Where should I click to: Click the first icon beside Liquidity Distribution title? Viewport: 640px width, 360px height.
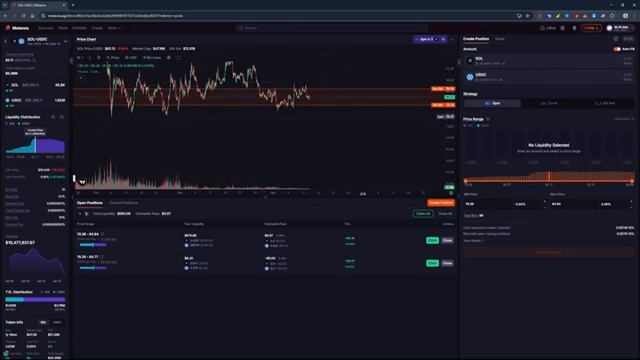(x=53, y=117)
